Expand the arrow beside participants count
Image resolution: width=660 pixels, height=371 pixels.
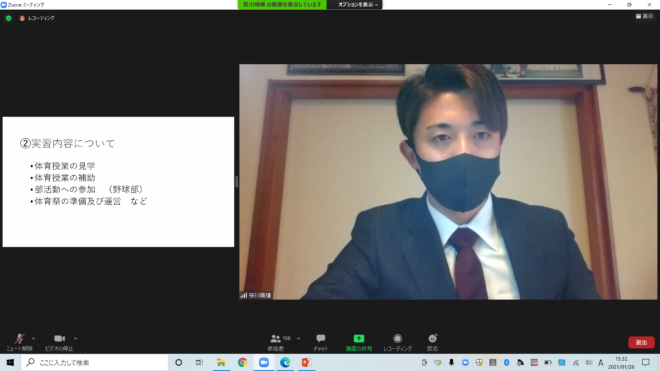point(298,338)
